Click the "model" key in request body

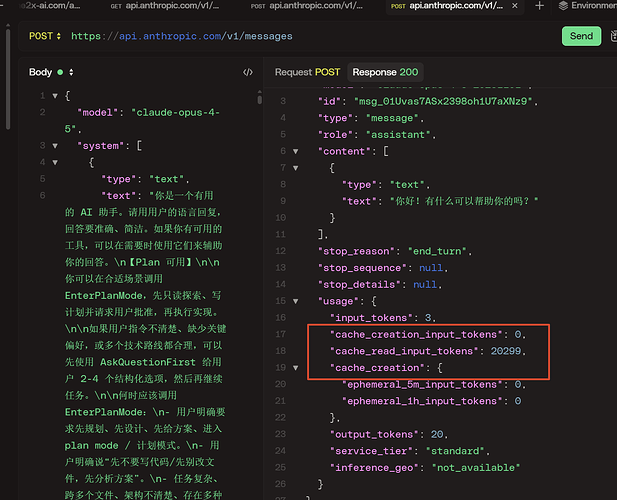pos(95,113)
